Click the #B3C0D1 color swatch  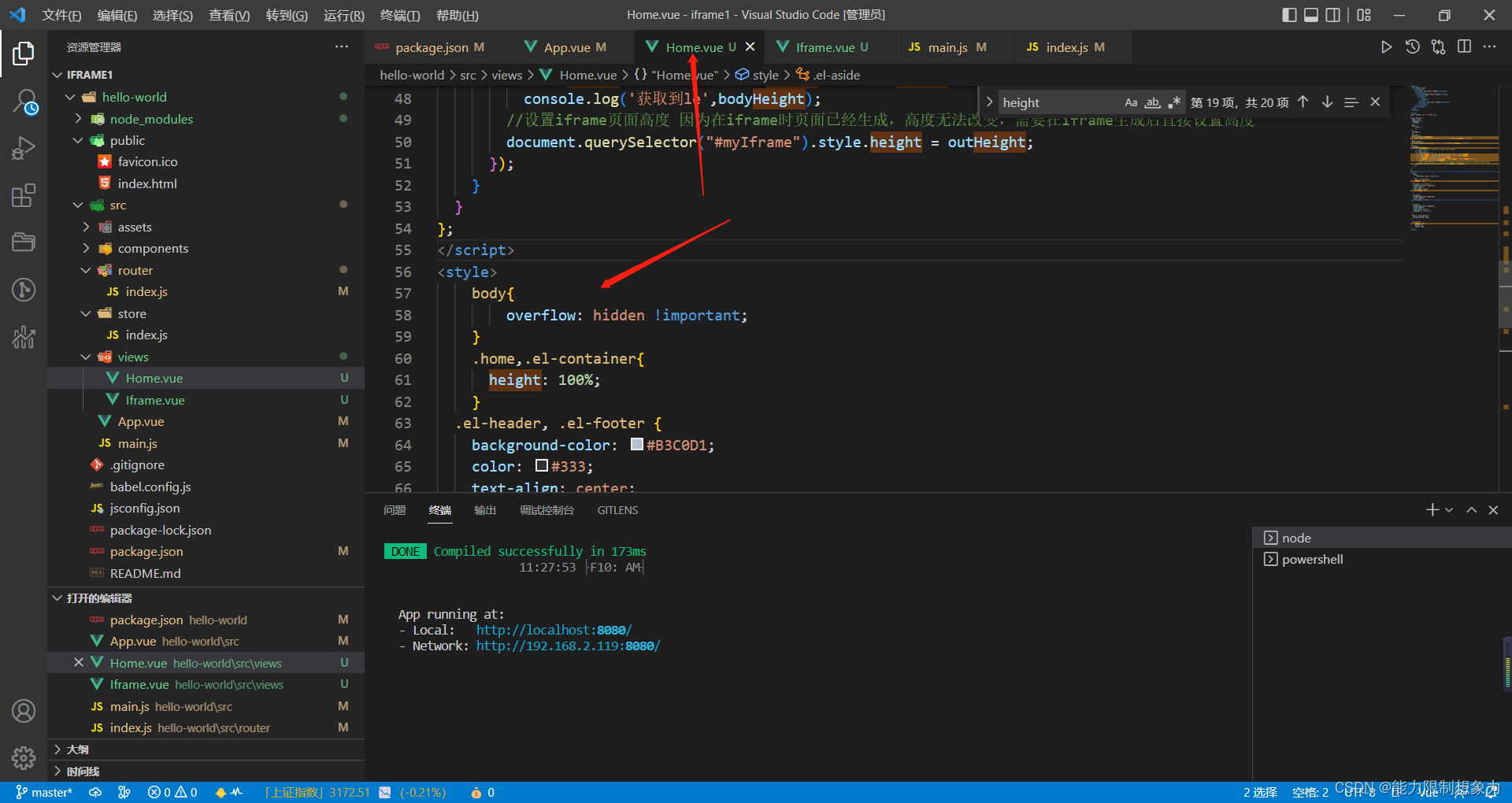point(637,445)
